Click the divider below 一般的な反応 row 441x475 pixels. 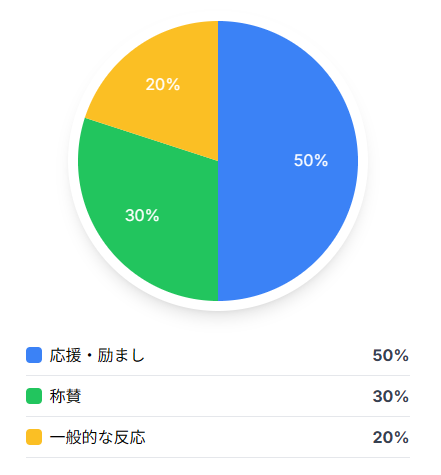coord(218,457)
